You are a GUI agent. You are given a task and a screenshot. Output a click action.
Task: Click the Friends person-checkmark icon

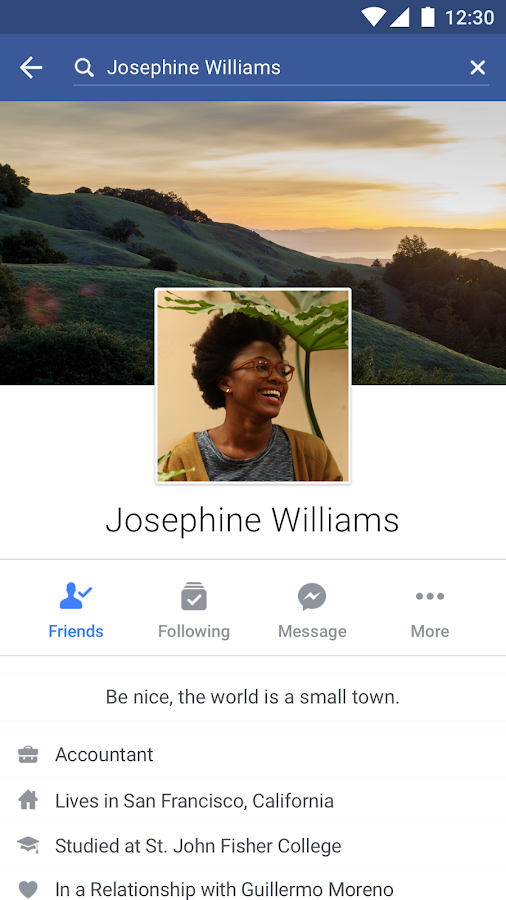coord(76,596)
